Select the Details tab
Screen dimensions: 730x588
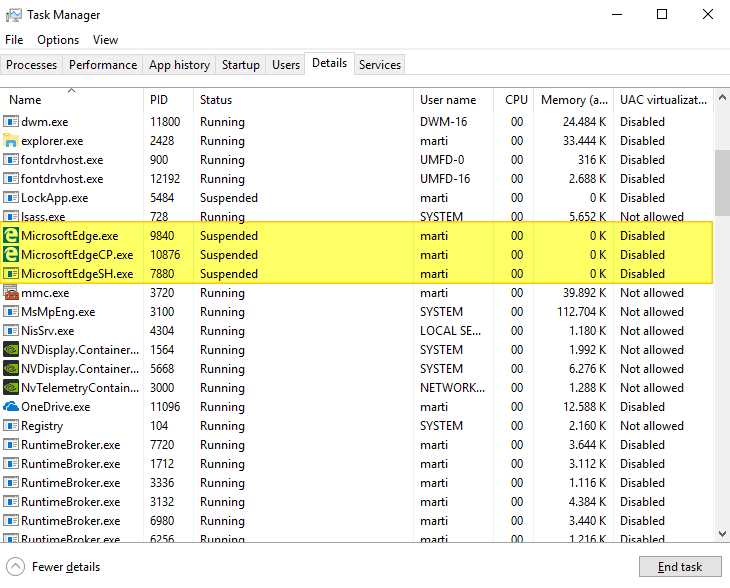click(x=330, y=63)
